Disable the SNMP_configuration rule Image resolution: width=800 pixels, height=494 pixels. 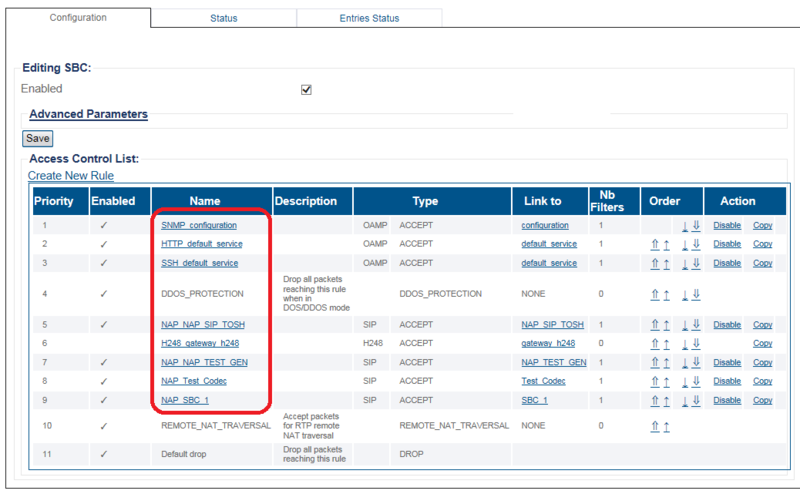(x=727, y=226)
